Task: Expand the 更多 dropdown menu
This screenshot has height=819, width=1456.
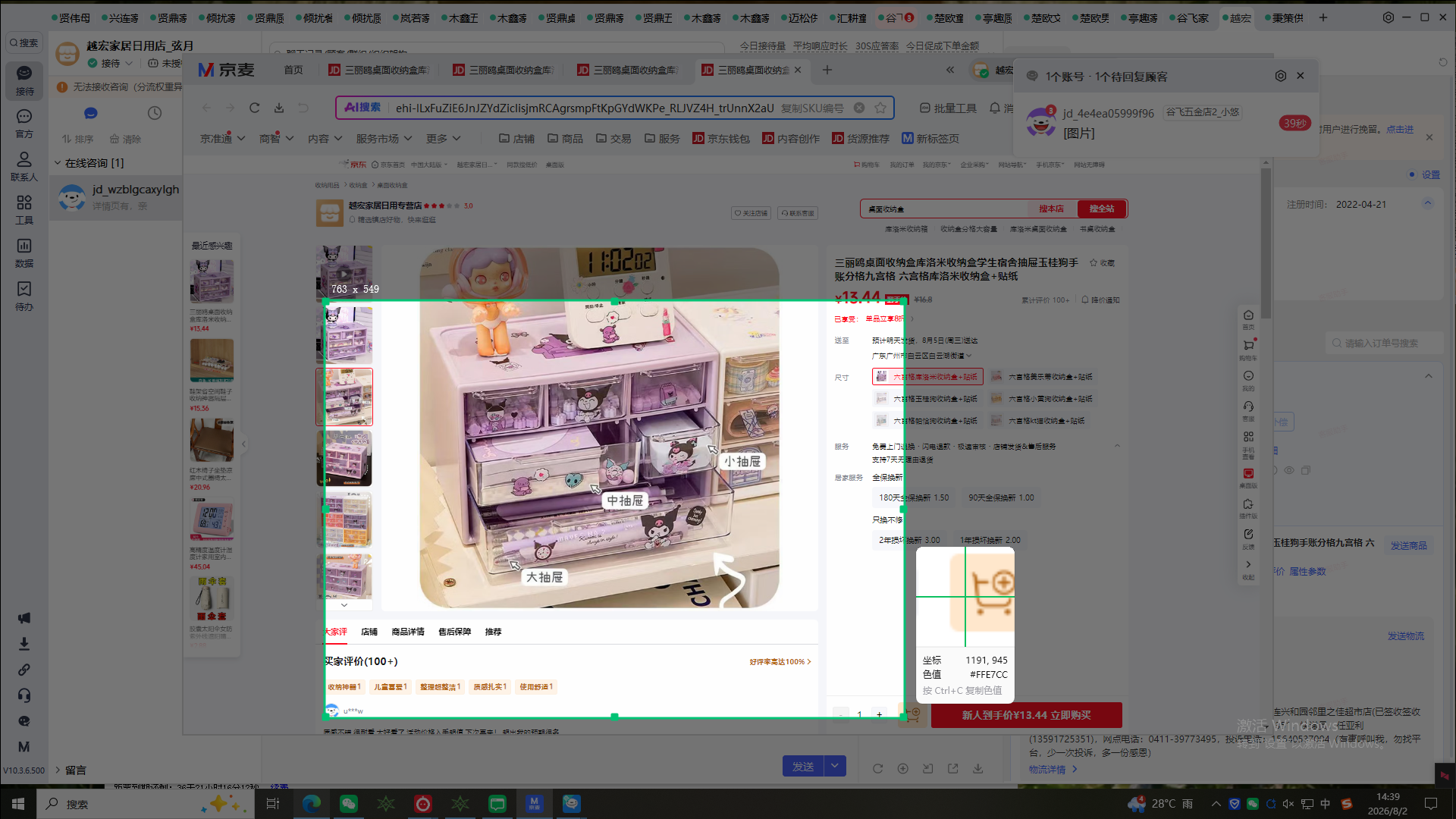Action: click(444, 139)
